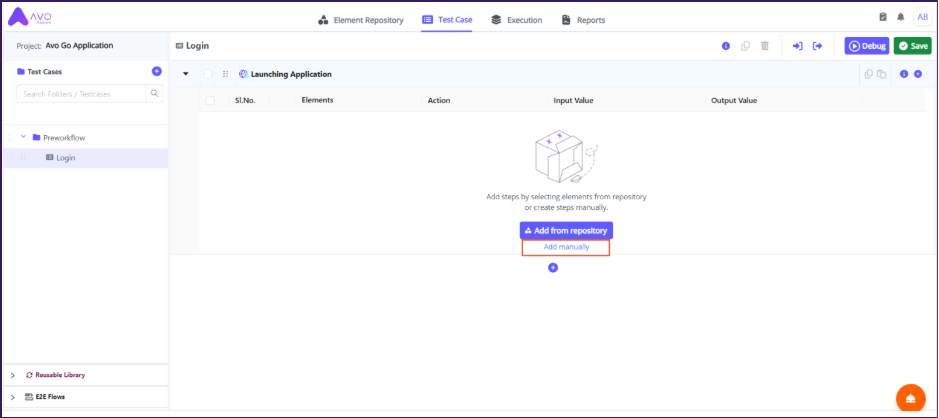Click the plus icon next to Test Cases

click(x=156, y=72)
